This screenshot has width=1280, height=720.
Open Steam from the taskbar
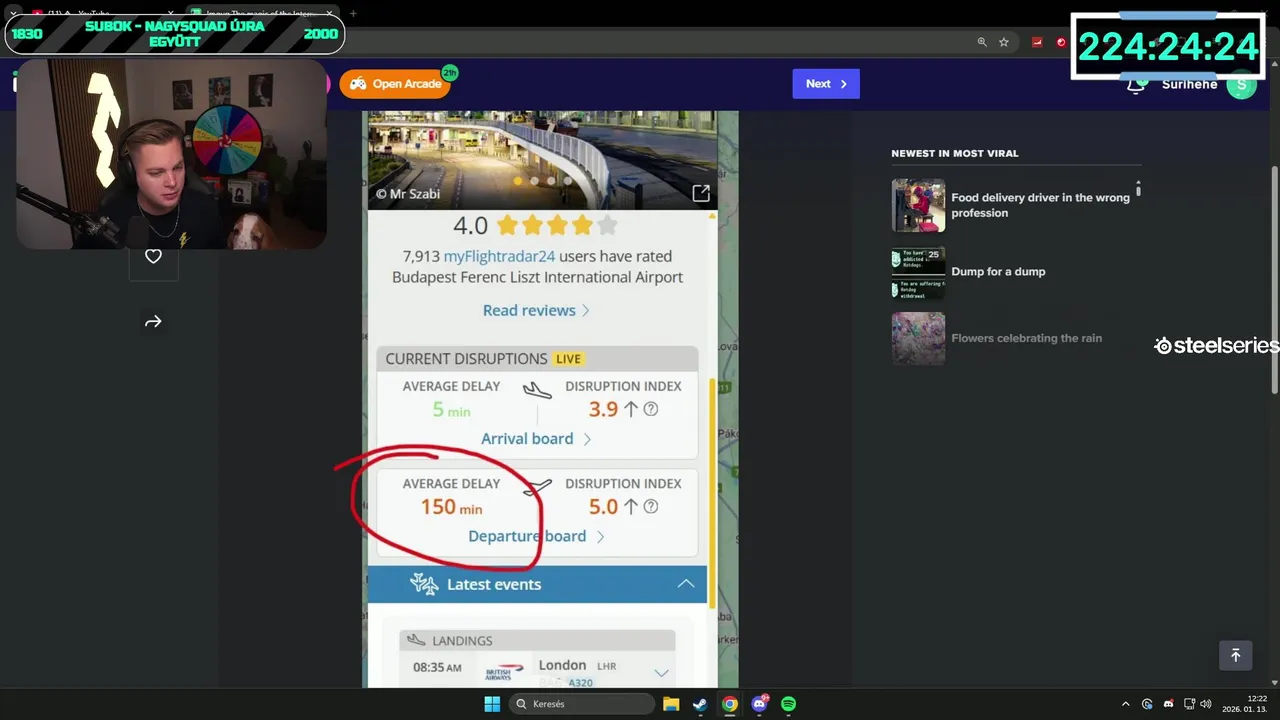(700, 704)
